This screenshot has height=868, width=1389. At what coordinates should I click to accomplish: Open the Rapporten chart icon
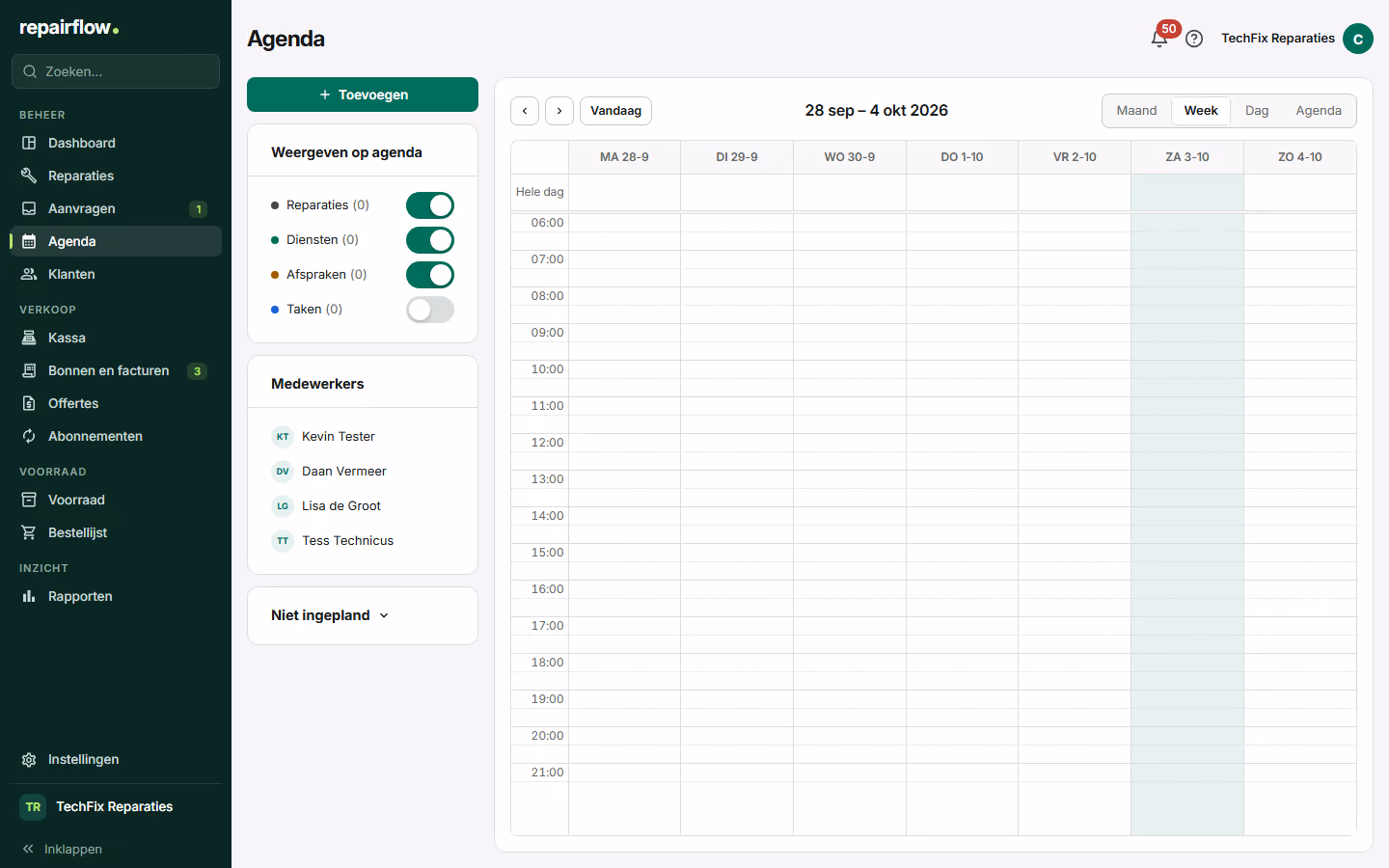pyautogui.click(x=29, y=596)
